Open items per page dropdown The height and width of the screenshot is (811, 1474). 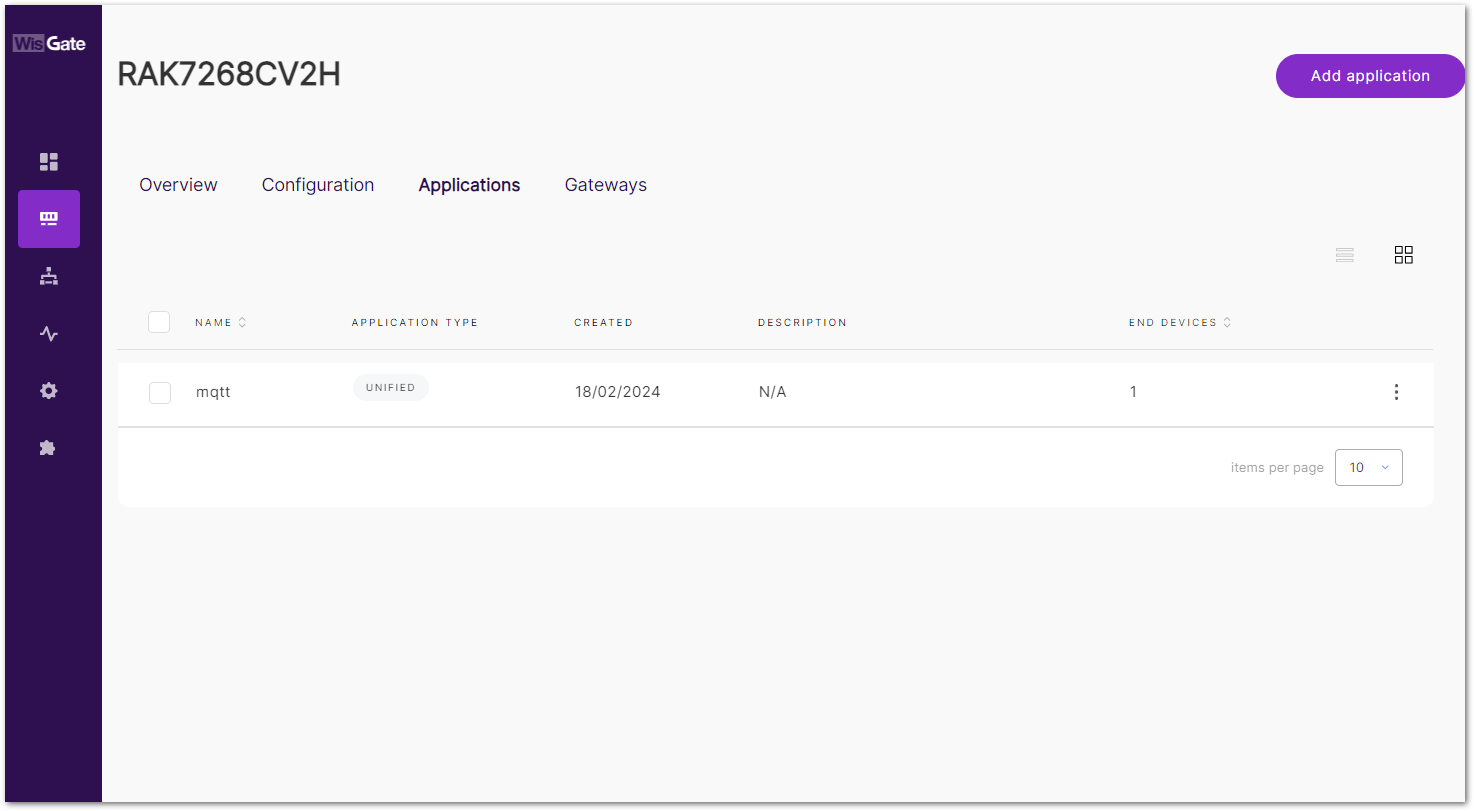(1369, 467)
